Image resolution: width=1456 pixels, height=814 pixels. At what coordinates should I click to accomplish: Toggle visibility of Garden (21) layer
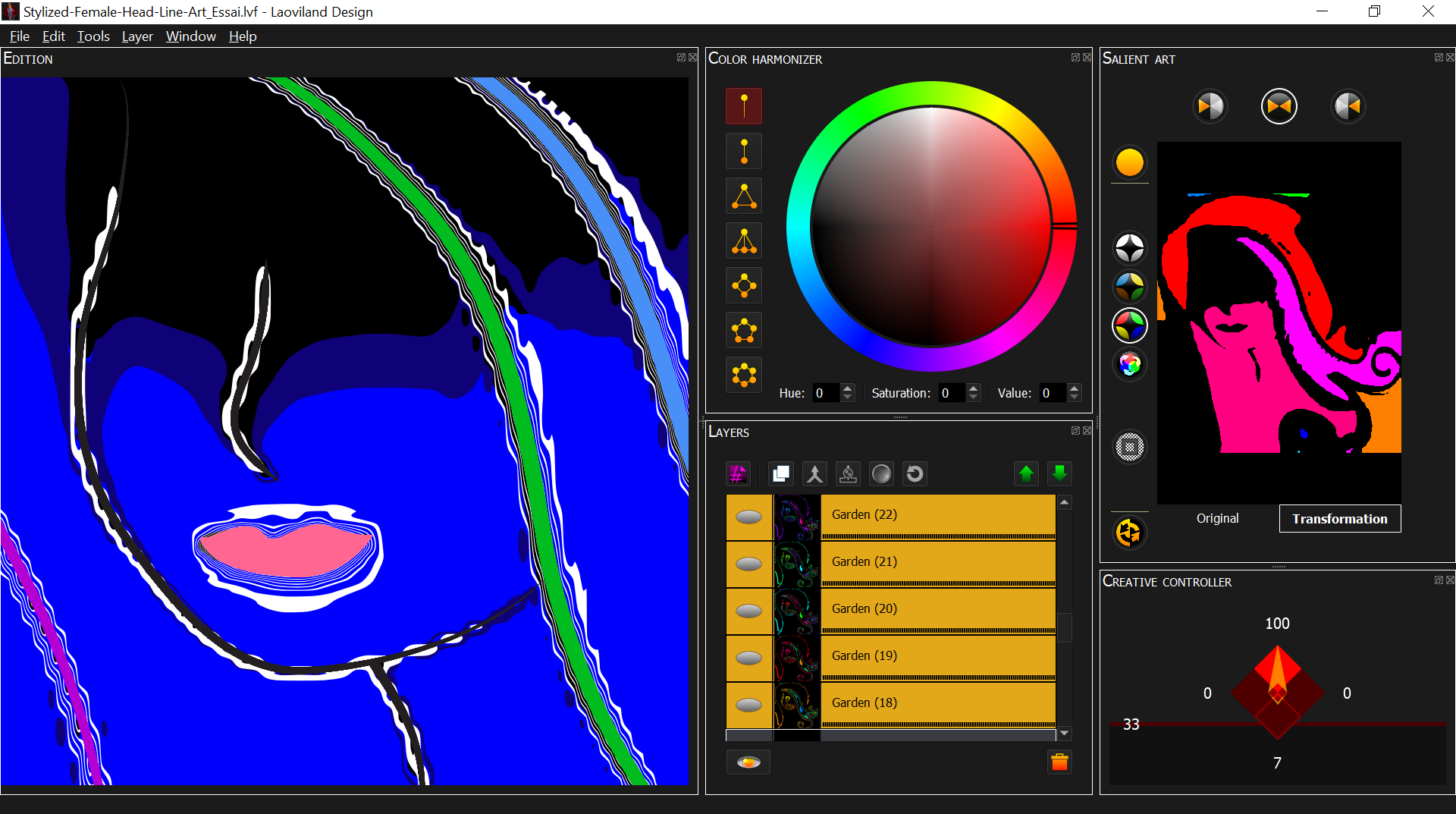pos(749,564)
